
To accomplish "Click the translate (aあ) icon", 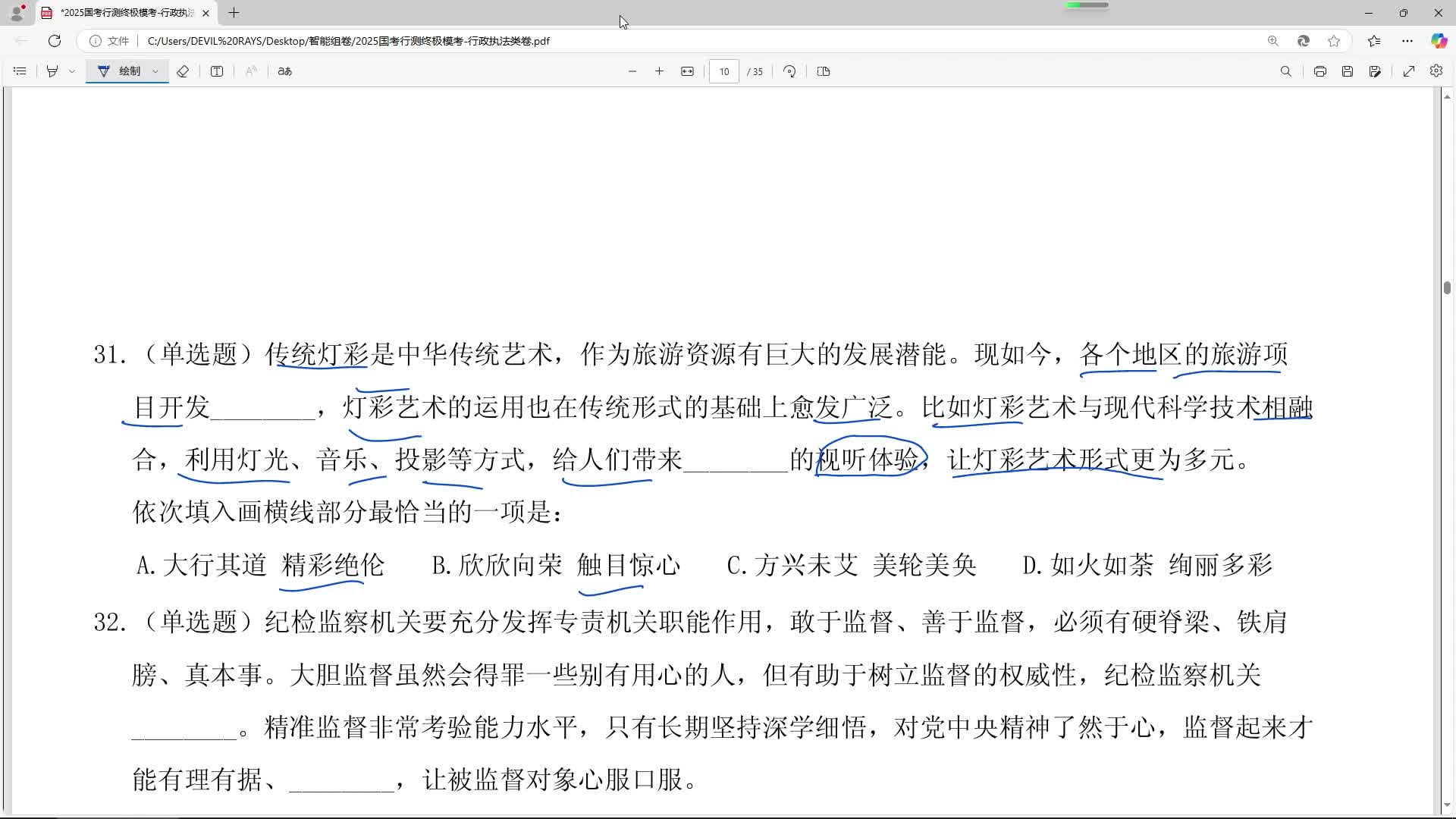I will click(x=284, y=71).
